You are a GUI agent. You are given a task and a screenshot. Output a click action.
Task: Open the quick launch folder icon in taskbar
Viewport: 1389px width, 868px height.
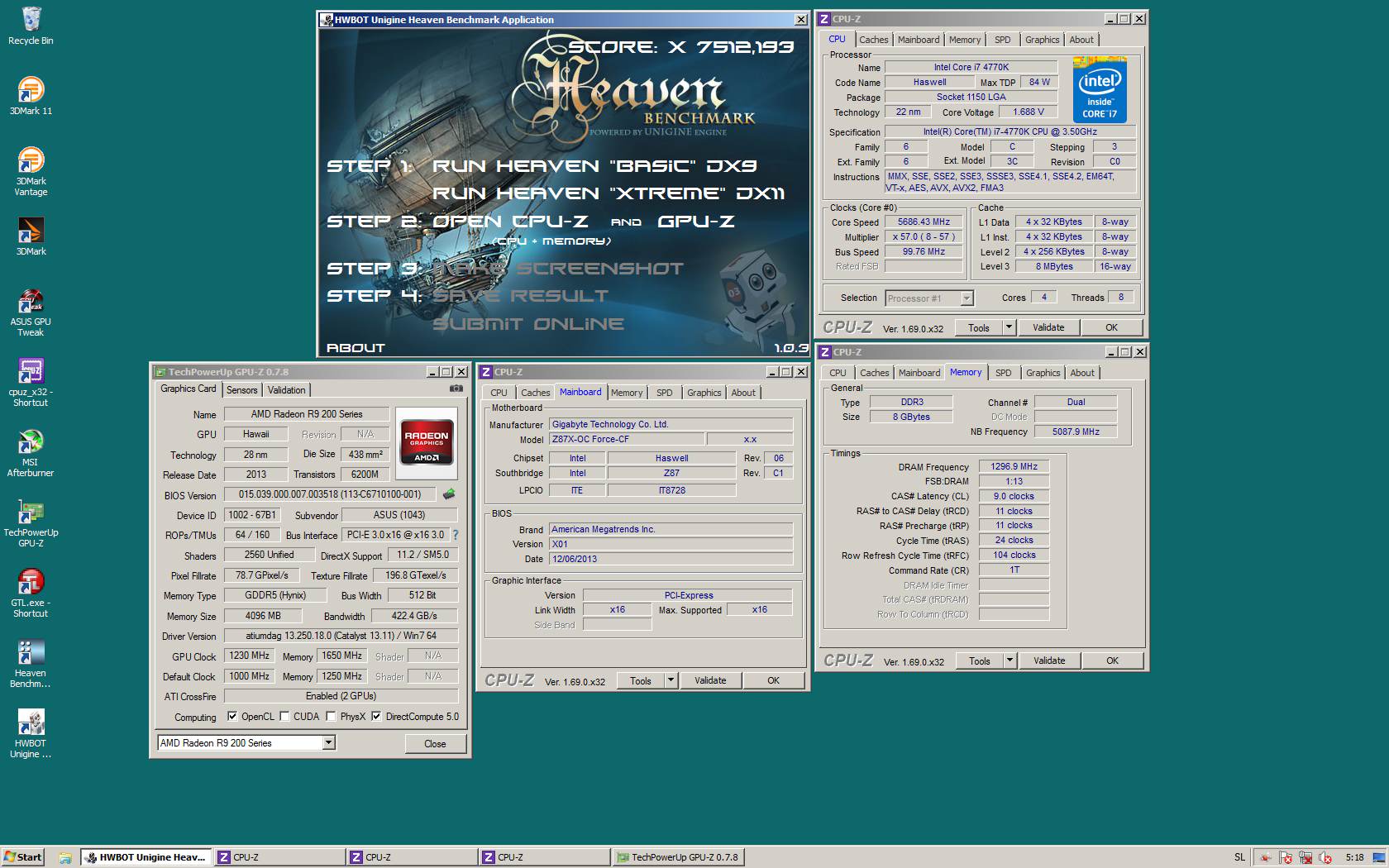coord(64,857)
